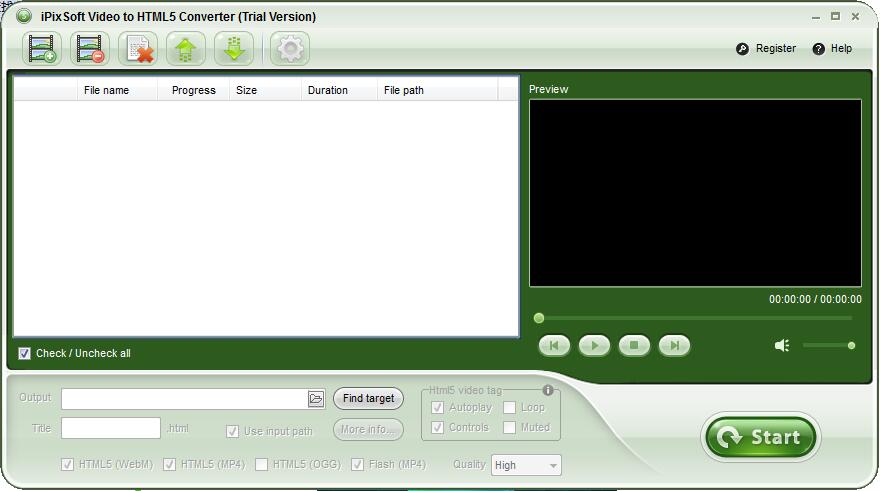Click the Find target button
This screenshot has width=880, height=491.
368,399
